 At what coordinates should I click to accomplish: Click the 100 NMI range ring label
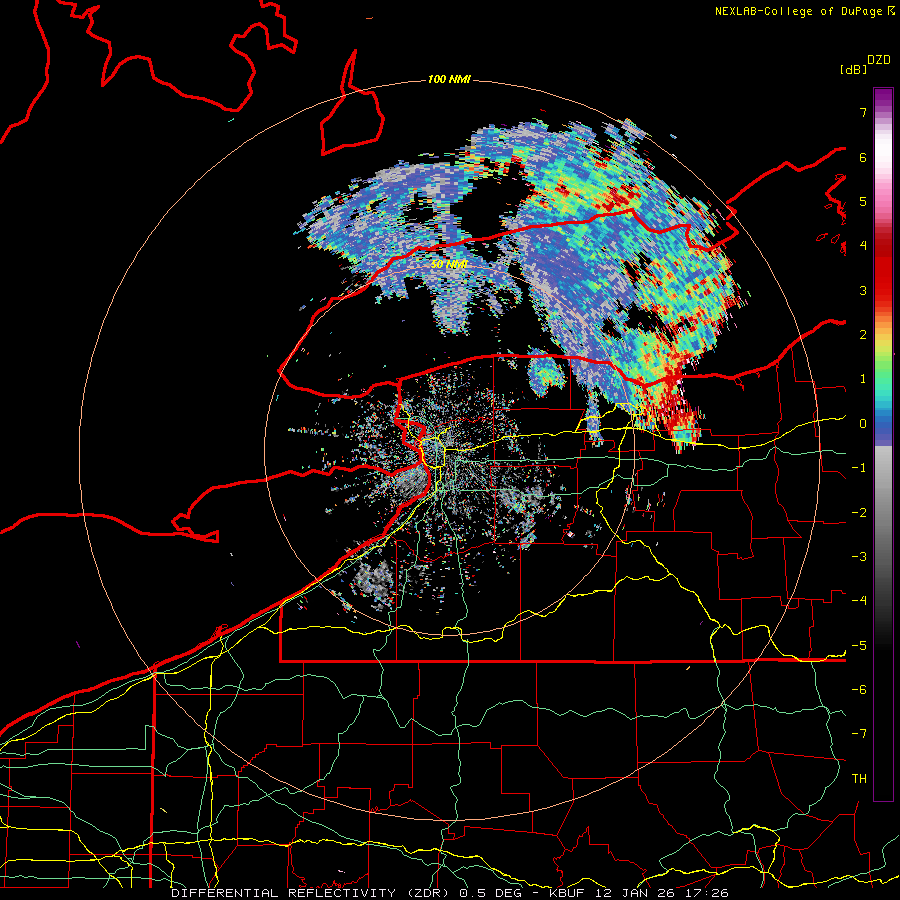click(449, 79)
